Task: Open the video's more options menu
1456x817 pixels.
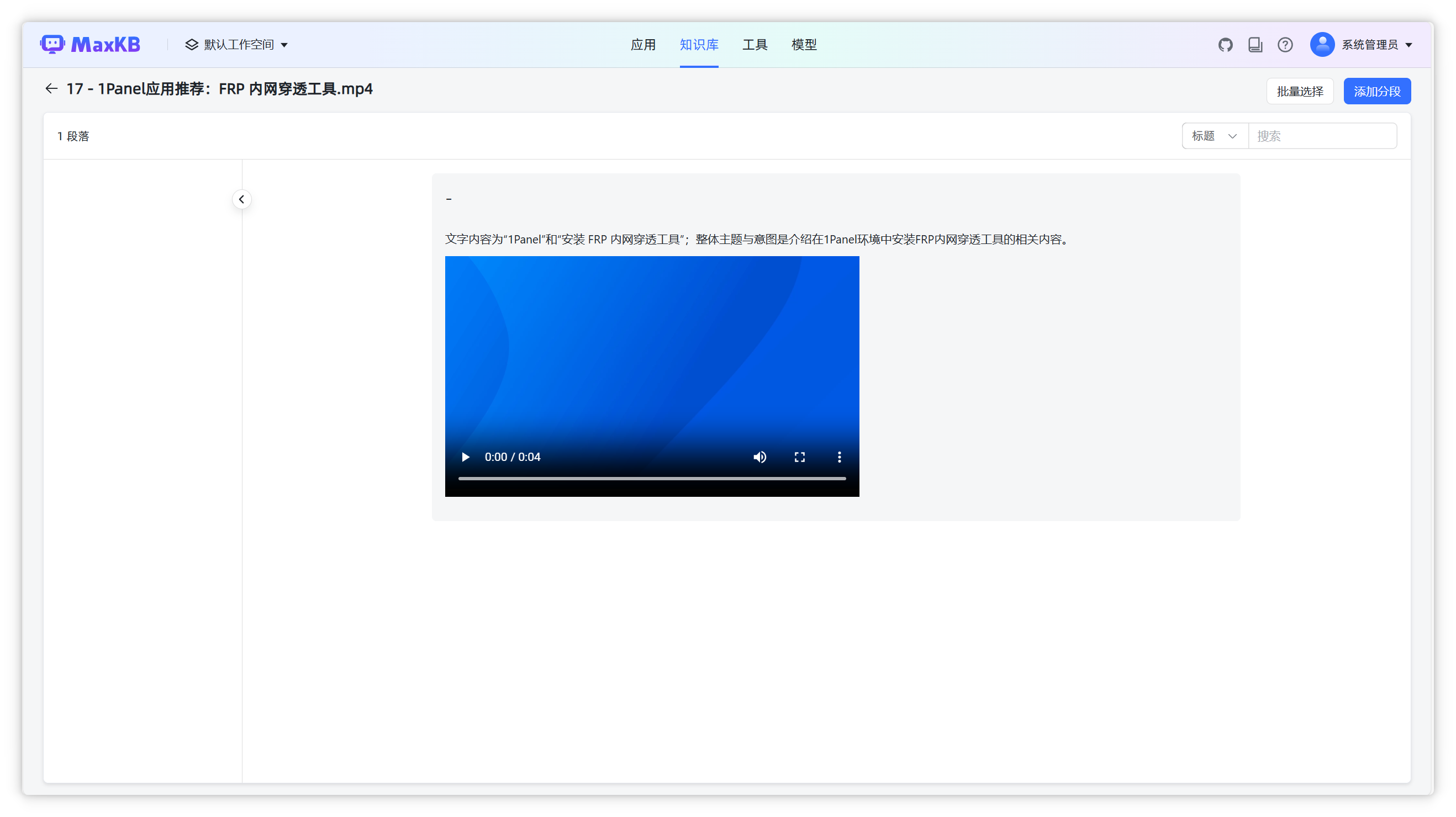Action: [840, 457]
